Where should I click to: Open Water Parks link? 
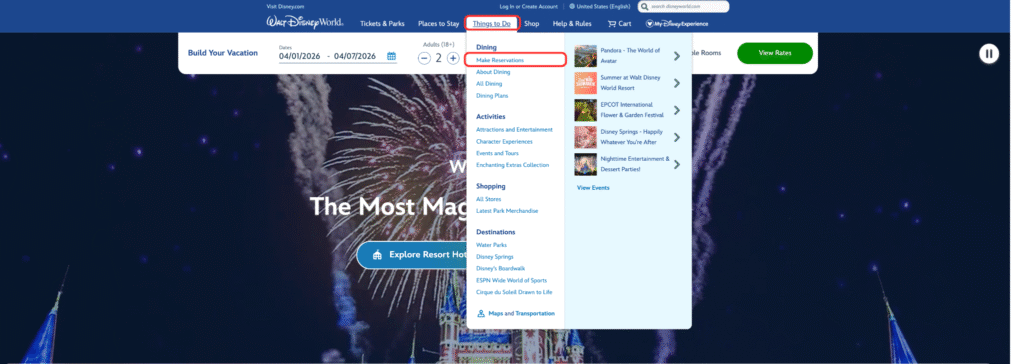(x=491, y=245)
